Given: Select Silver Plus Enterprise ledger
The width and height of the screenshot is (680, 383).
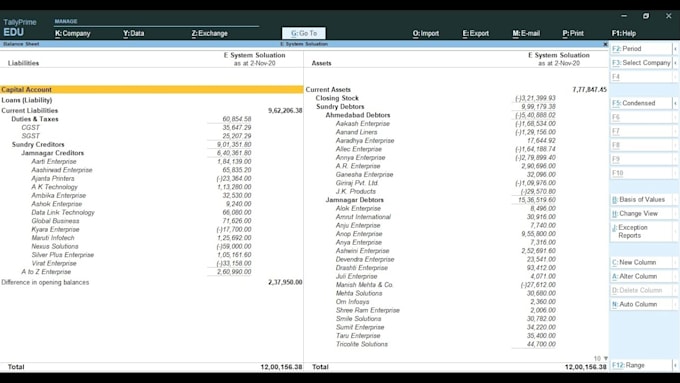Looking at the screenshot, I should point(62,255).
